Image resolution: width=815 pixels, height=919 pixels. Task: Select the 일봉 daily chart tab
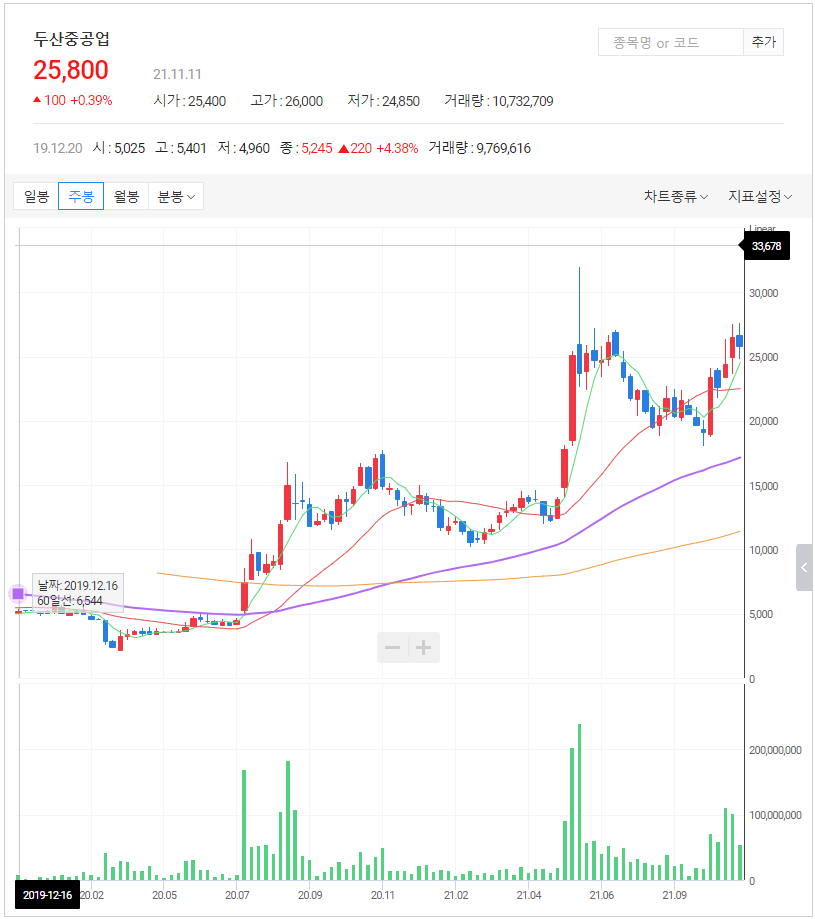point(36,196)
